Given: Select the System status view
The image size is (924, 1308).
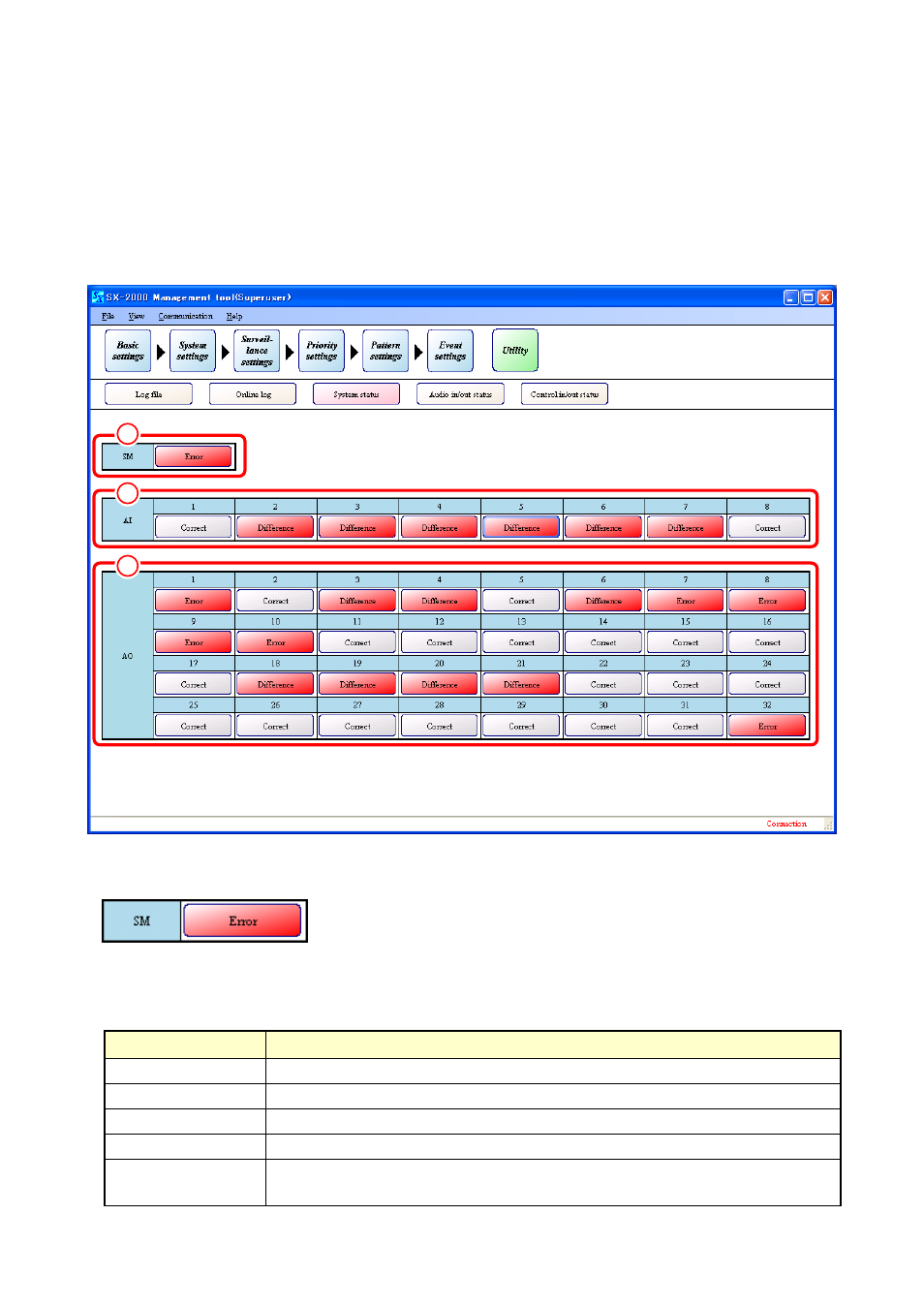Looking at the screenshot, I should (x=356, y=394).
